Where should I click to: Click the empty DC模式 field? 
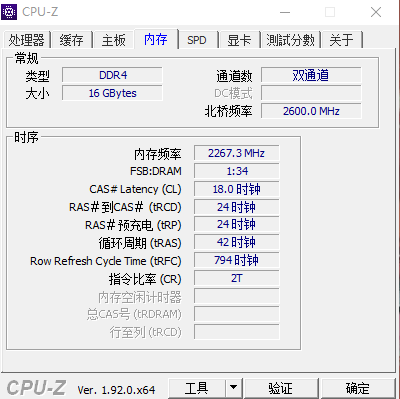(x=311, y=93)
